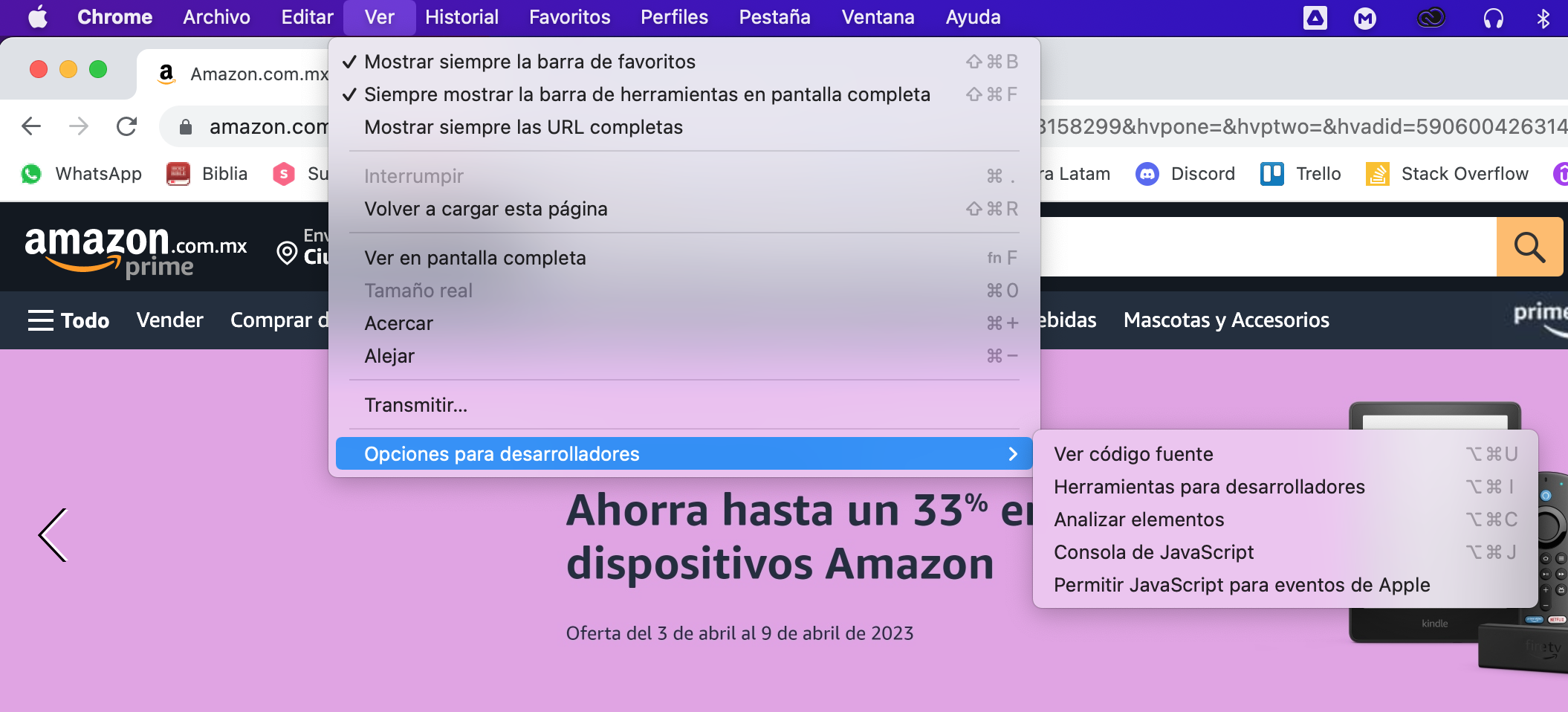Open the Perfiles menu
This screenshot has width=1568, height=712.
(674, 17)
